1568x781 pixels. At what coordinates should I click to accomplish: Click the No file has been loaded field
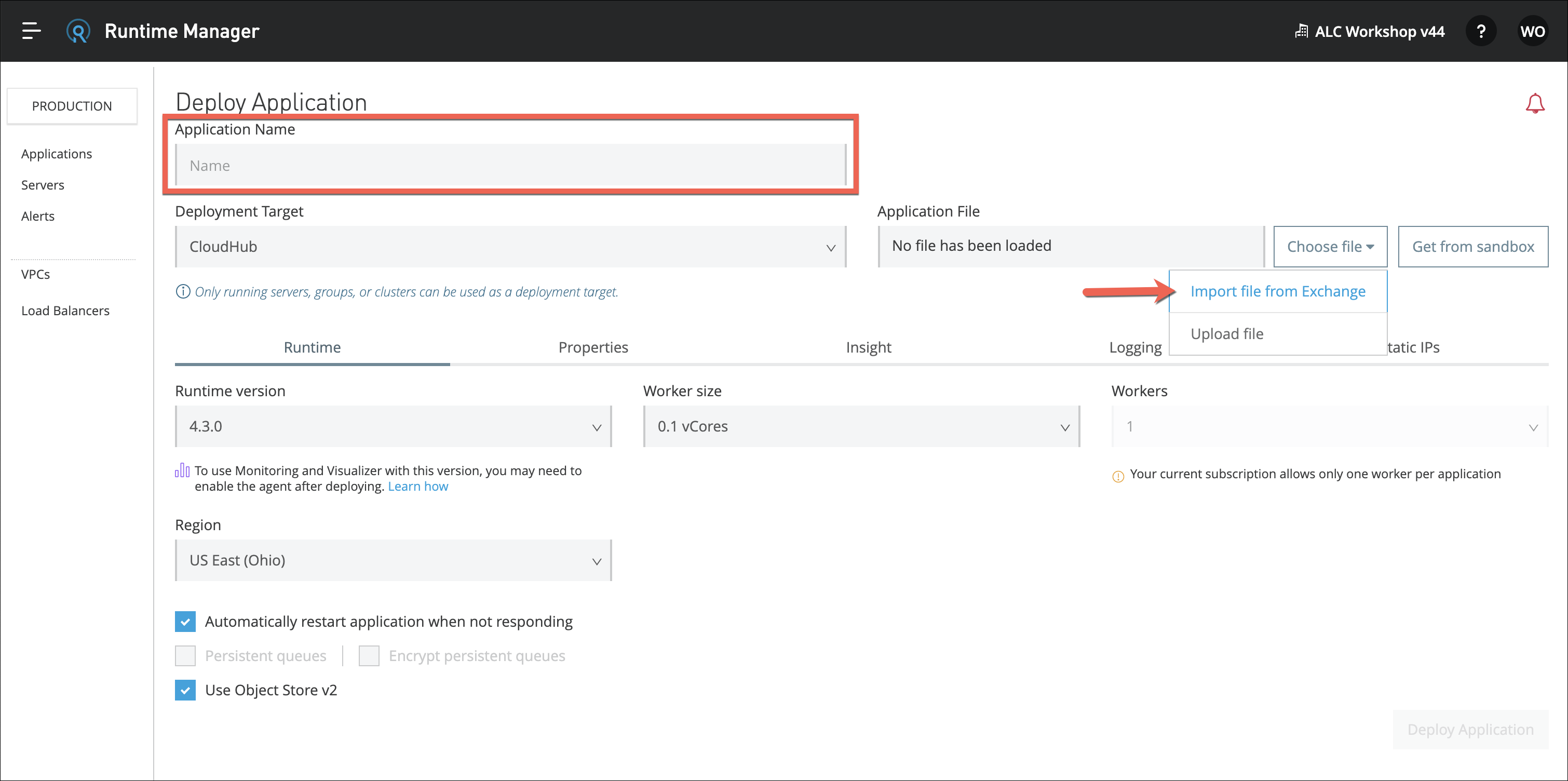coord(1071,246)
